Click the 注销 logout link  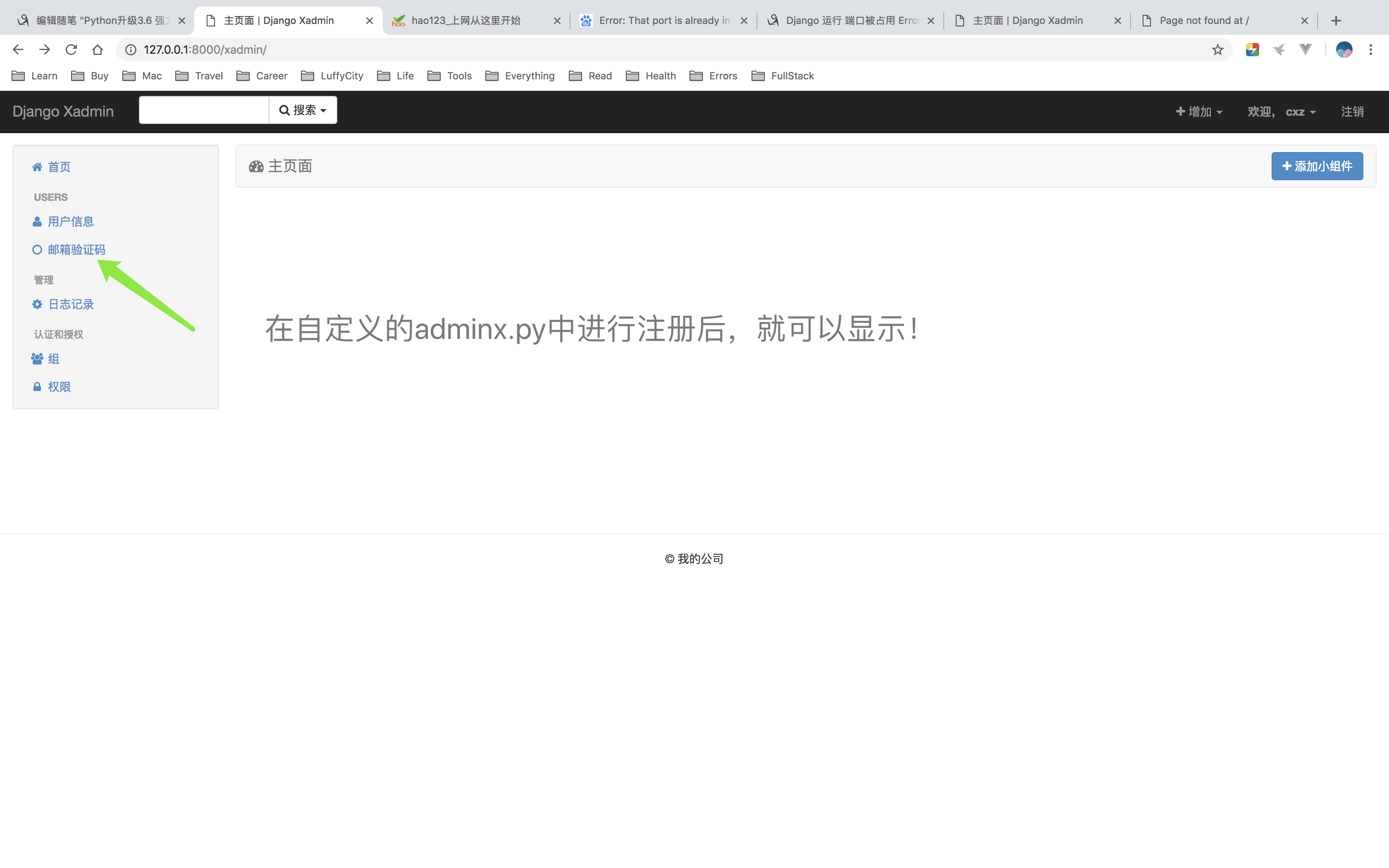click(x=1352, y=111)
